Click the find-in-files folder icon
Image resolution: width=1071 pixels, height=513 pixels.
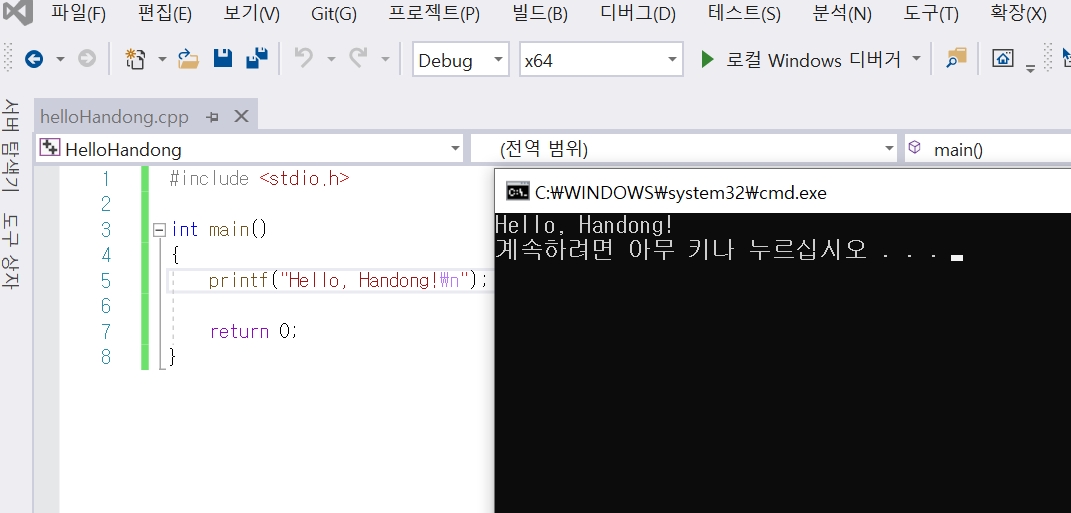(x=957, y=58)
